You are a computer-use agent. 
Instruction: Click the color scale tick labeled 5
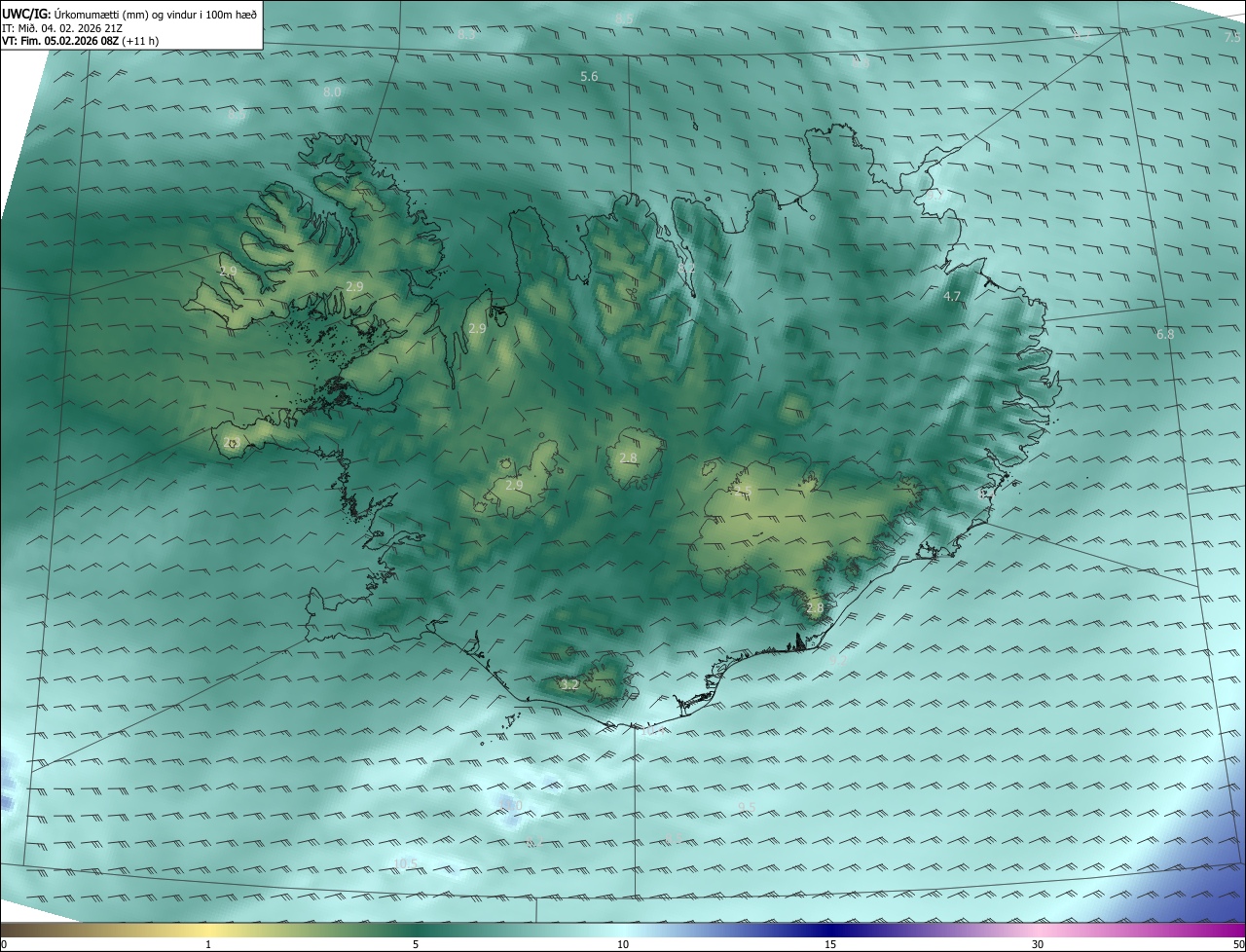pyautogui.click(x=416, y=944)
